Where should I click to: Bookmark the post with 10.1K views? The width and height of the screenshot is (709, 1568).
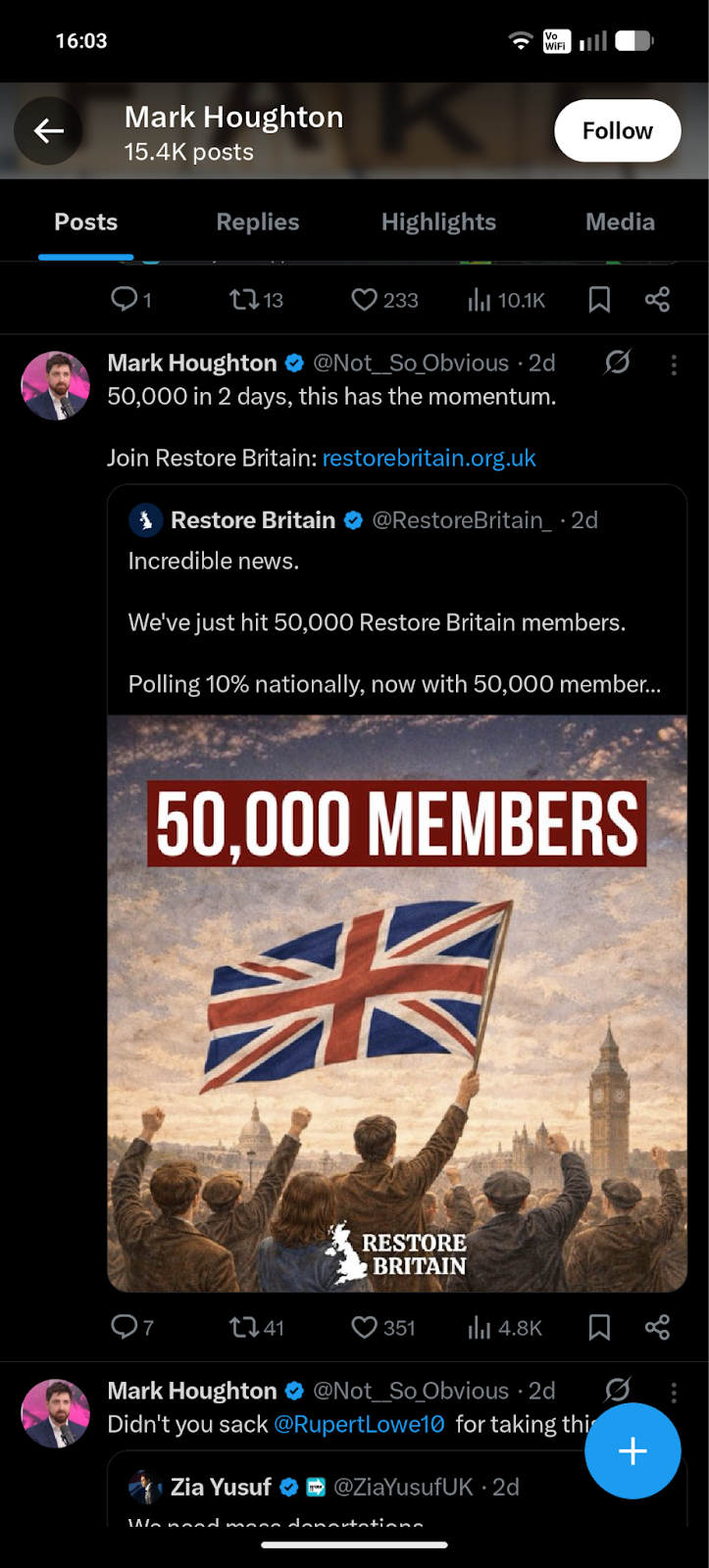click(599, 300)
